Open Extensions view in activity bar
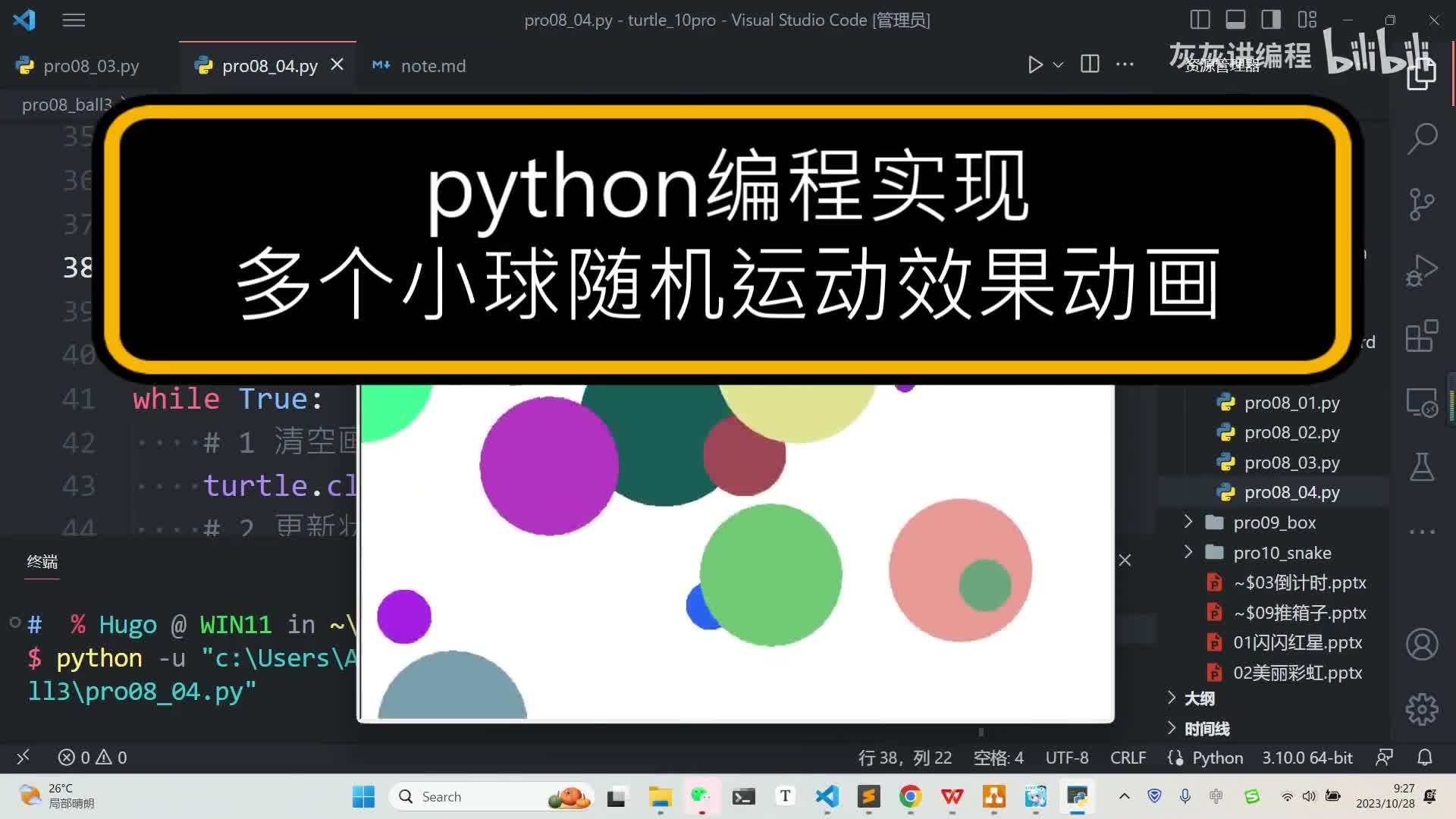This screenshot has width=1456, height=819. (1422, 336)
